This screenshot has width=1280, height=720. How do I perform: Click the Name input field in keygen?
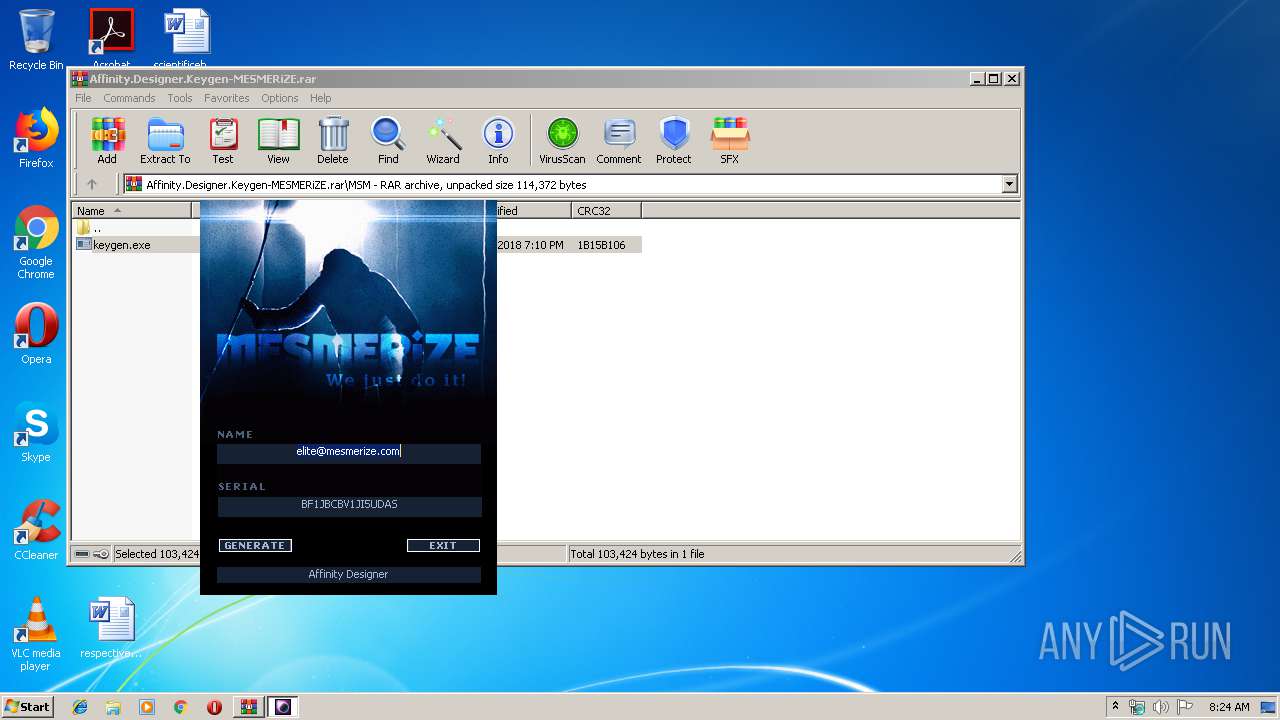pos(349,452)
